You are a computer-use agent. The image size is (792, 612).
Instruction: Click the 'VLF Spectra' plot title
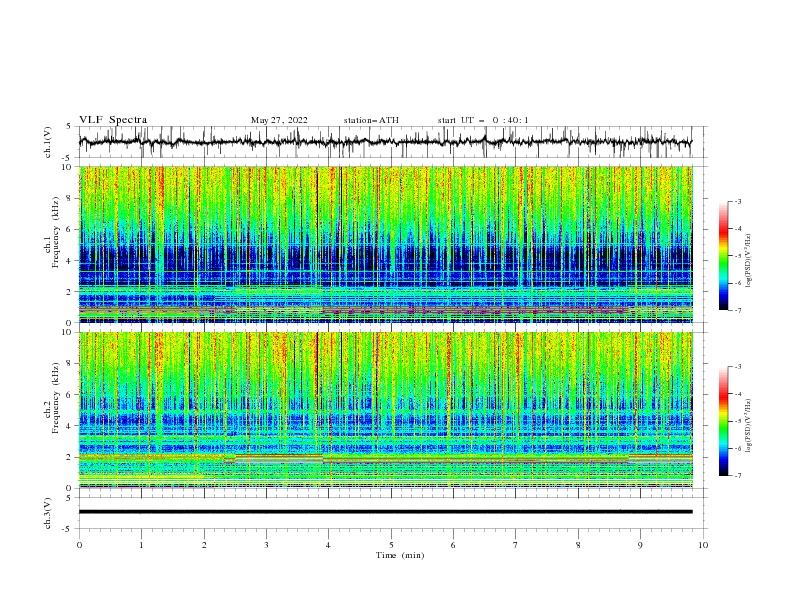pos(113,120)
